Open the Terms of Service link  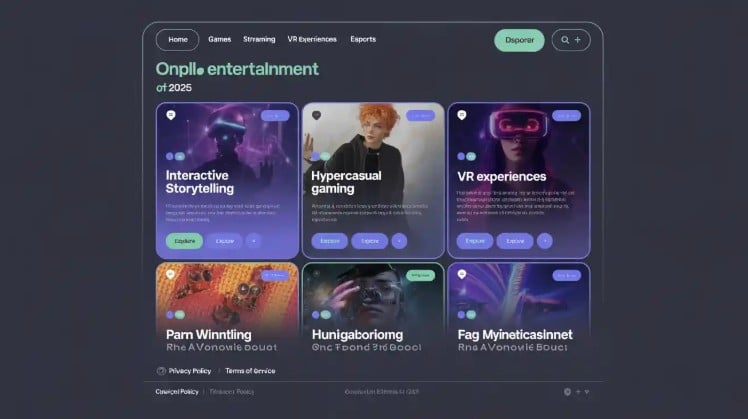[x=250, y=371]
